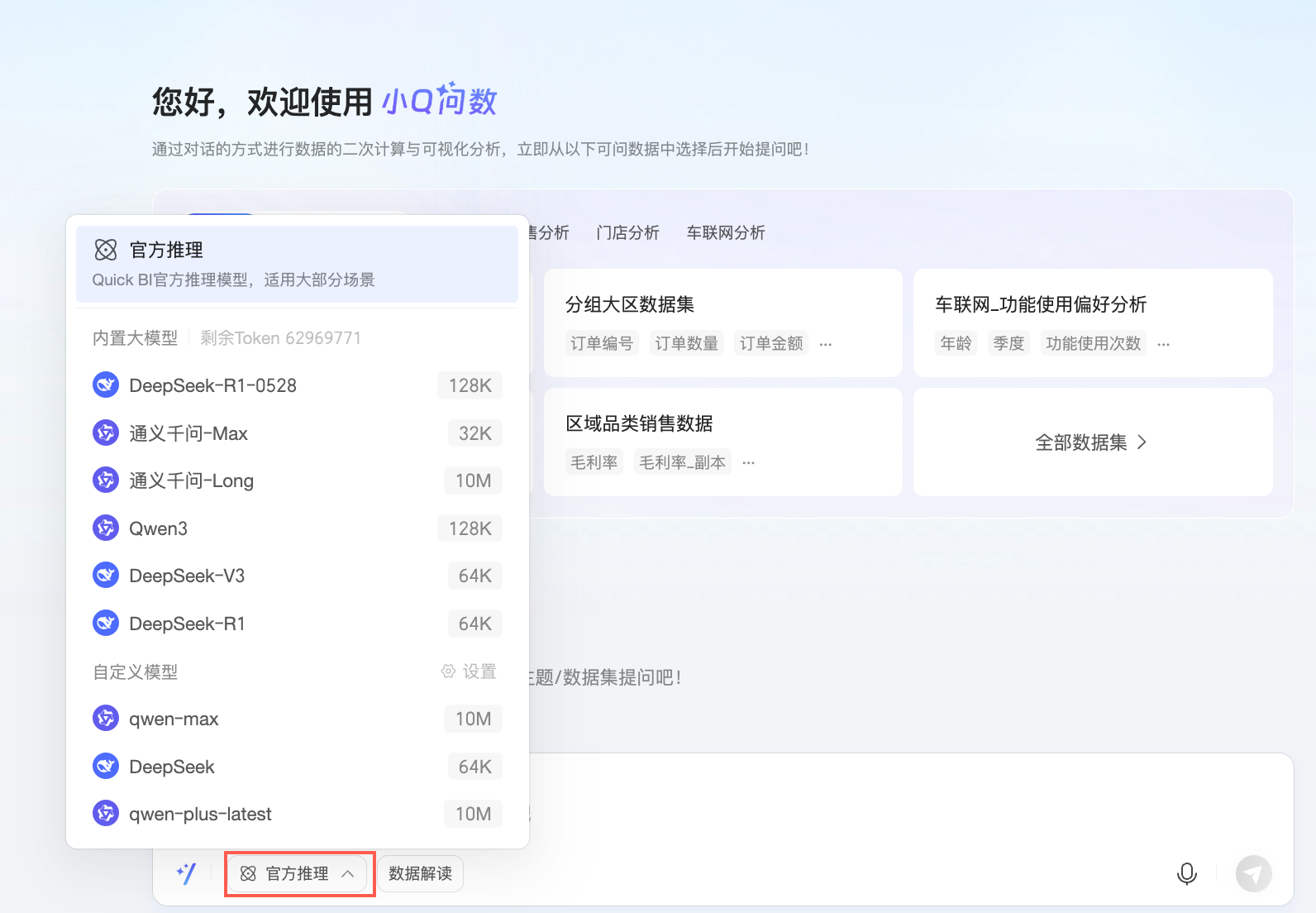Click the DeepSeek-R1 model logo icon
1316x913 pixels.
[x=106, y=624]
